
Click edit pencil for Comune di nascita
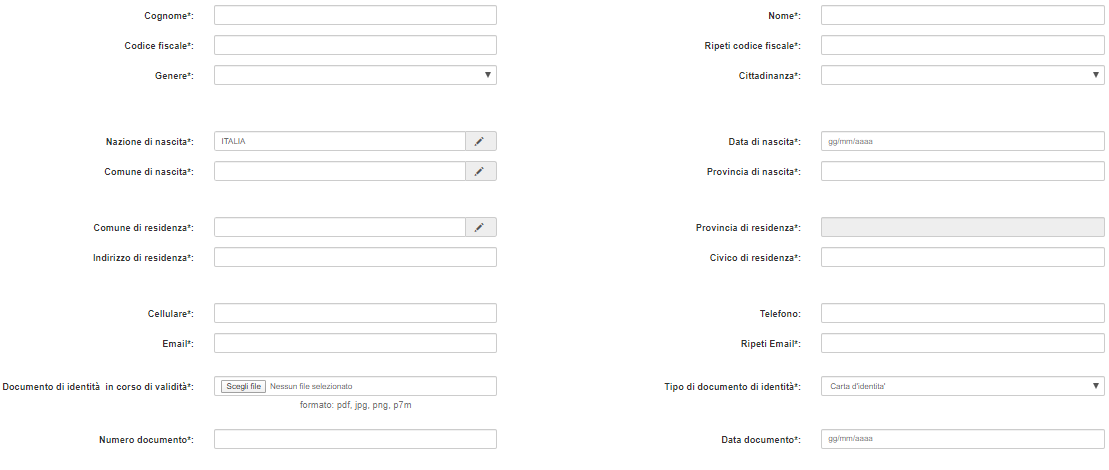pos(480,172)
